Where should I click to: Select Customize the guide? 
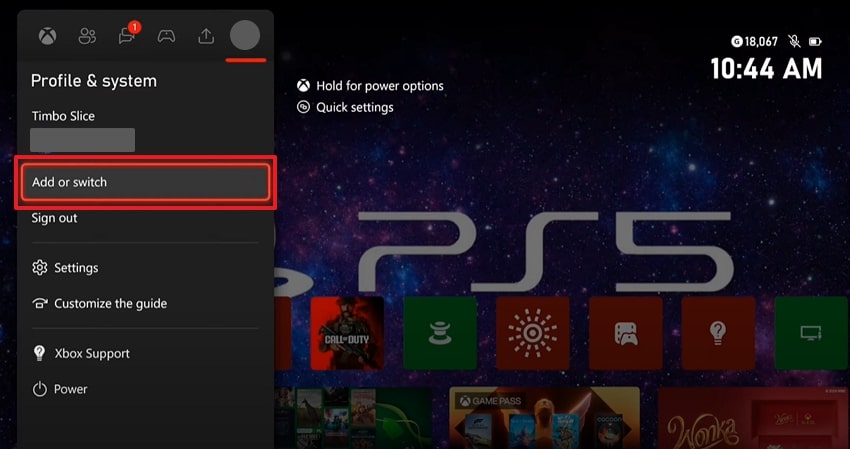coord(99,304)
